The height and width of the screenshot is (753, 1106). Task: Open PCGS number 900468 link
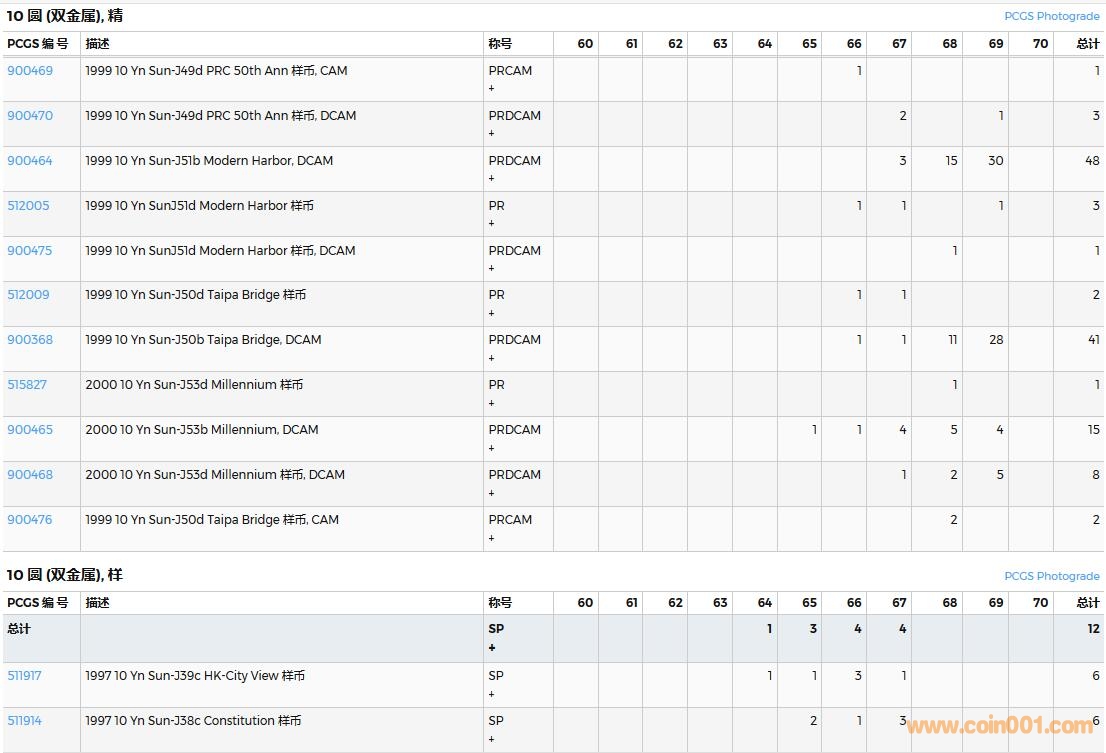(30, 475)
